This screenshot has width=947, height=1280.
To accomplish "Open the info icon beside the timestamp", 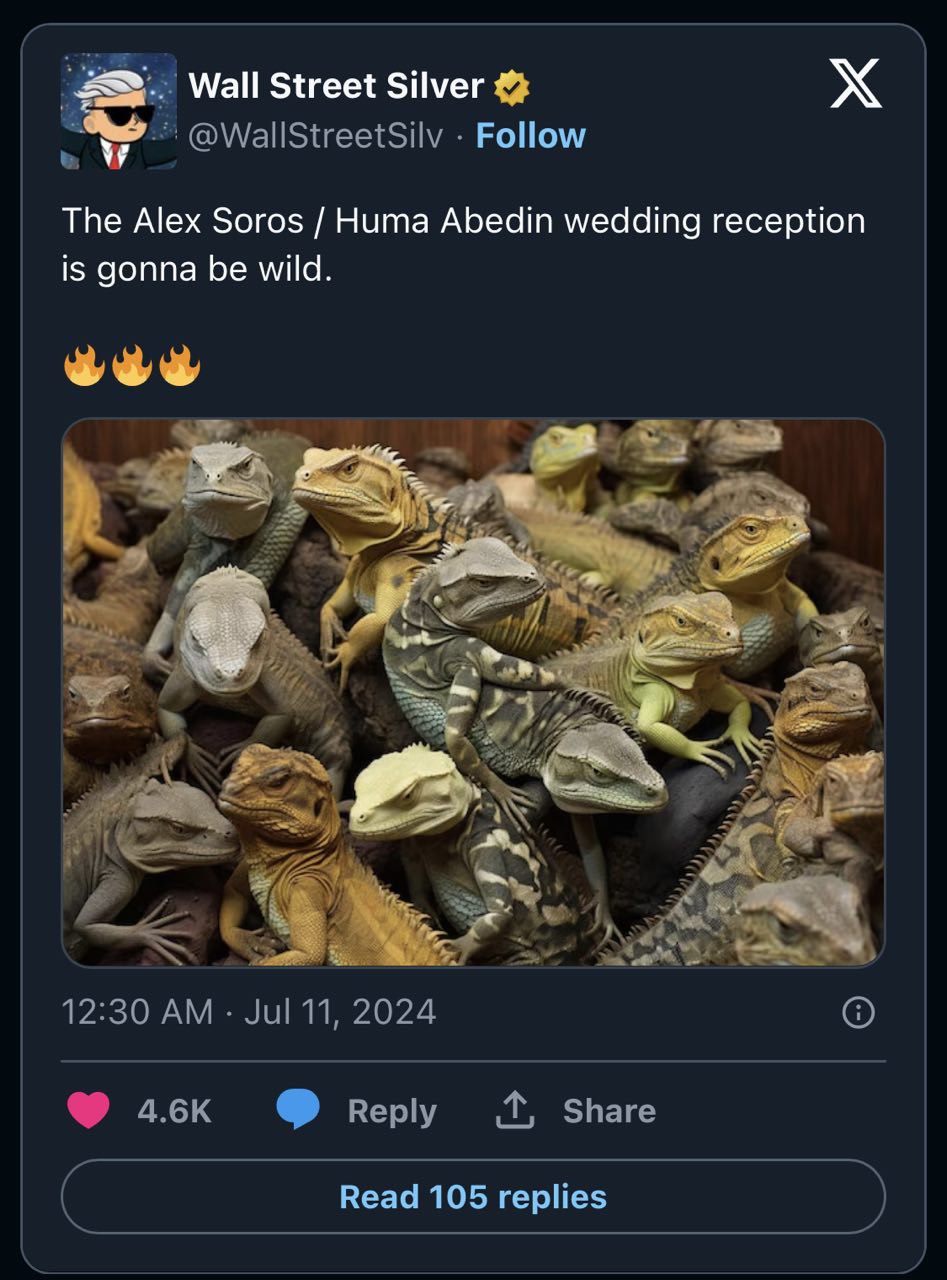I will click(x=858, y=1013).
